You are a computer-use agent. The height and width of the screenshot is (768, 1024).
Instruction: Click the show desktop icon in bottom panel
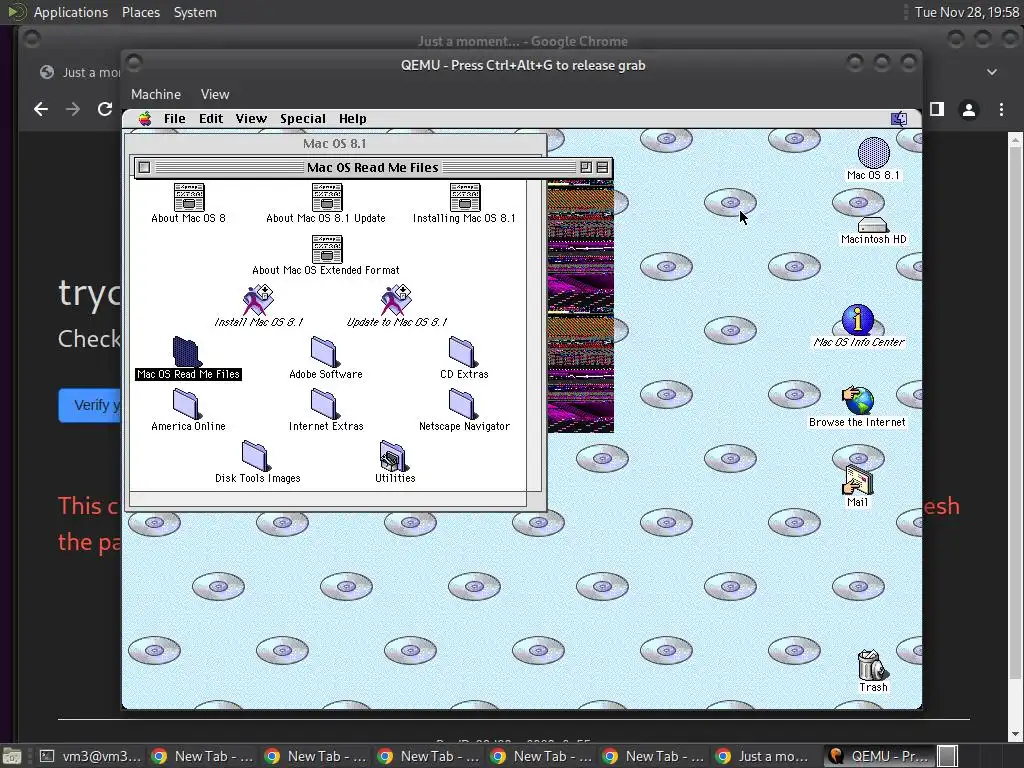pyautogui.click(x=12, y=756)
